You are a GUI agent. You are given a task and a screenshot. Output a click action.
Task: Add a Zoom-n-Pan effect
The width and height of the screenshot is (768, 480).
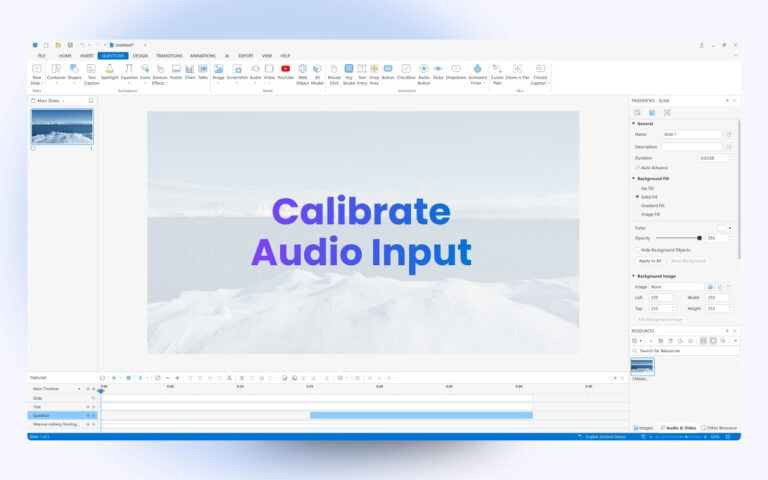517,72
